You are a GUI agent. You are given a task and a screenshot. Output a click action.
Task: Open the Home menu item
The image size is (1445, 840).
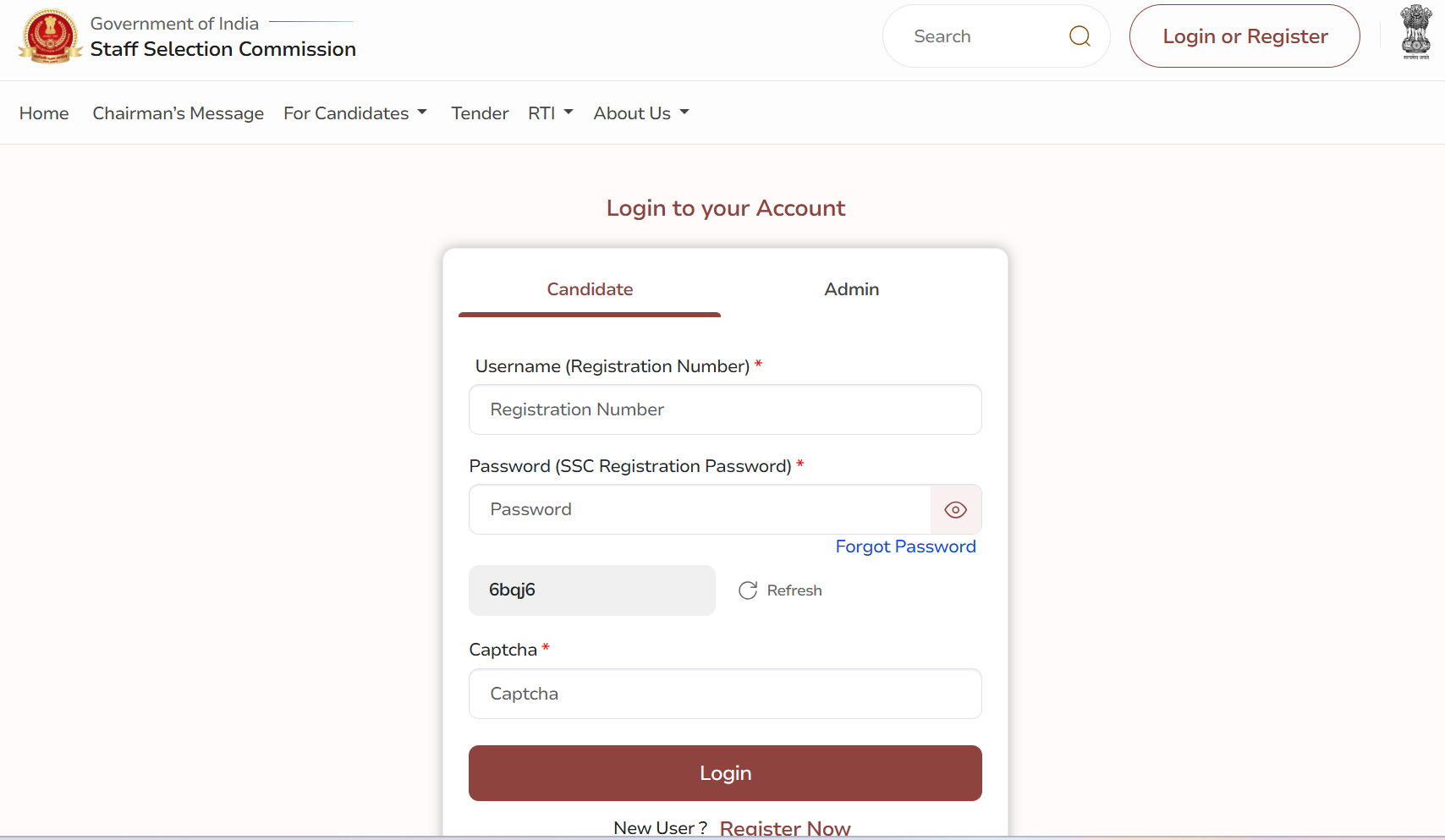coord(43,113)
